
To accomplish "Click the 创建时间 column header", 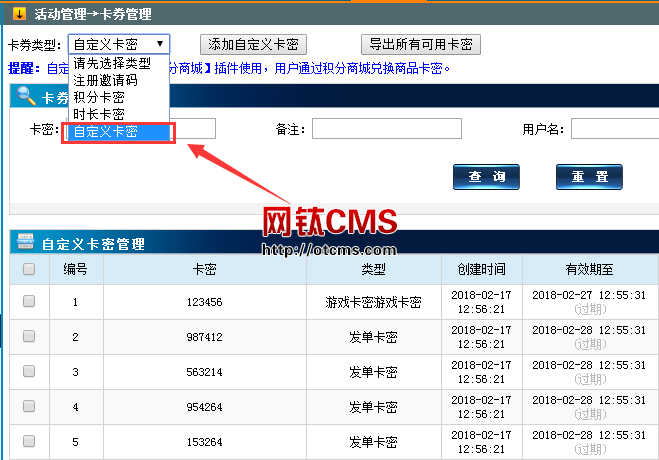I will [x=482, y=269].
